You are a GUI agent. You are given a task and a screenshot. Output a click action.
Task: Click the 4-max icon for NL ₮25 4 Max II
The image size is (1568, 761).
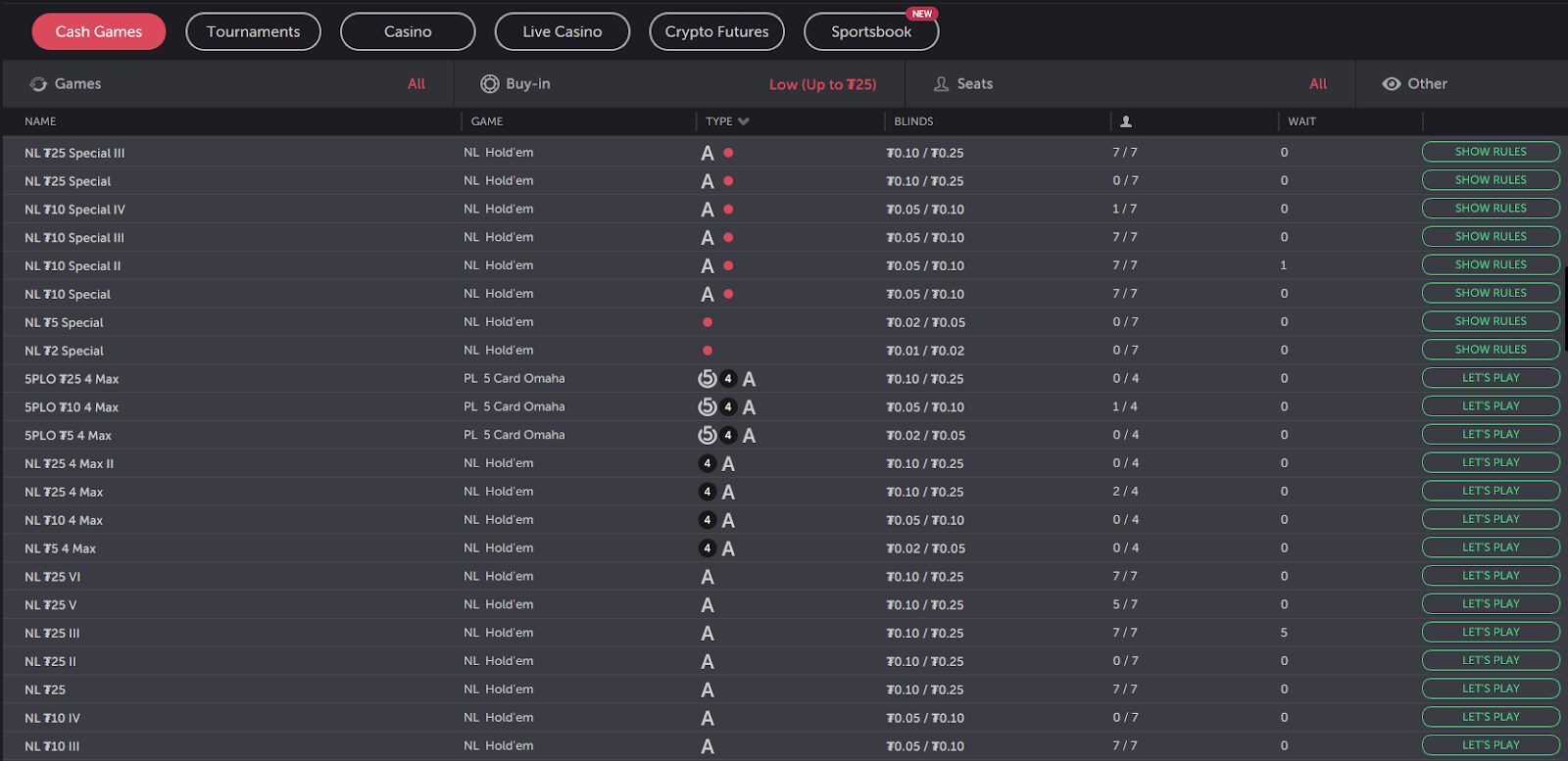click(x=708, y=463)
